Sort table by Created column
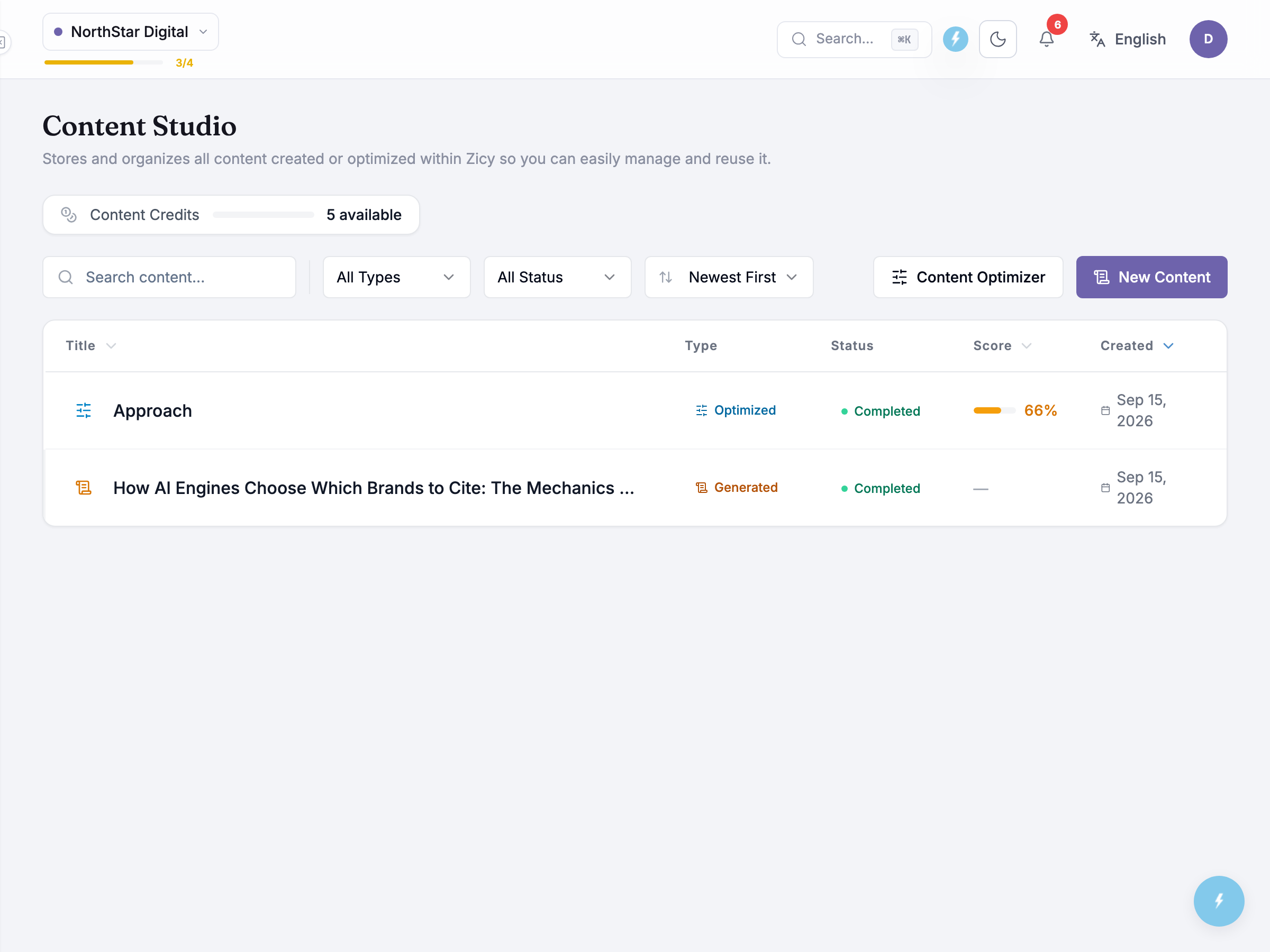The image size is (1270, 952). [x=1137, y=345]
